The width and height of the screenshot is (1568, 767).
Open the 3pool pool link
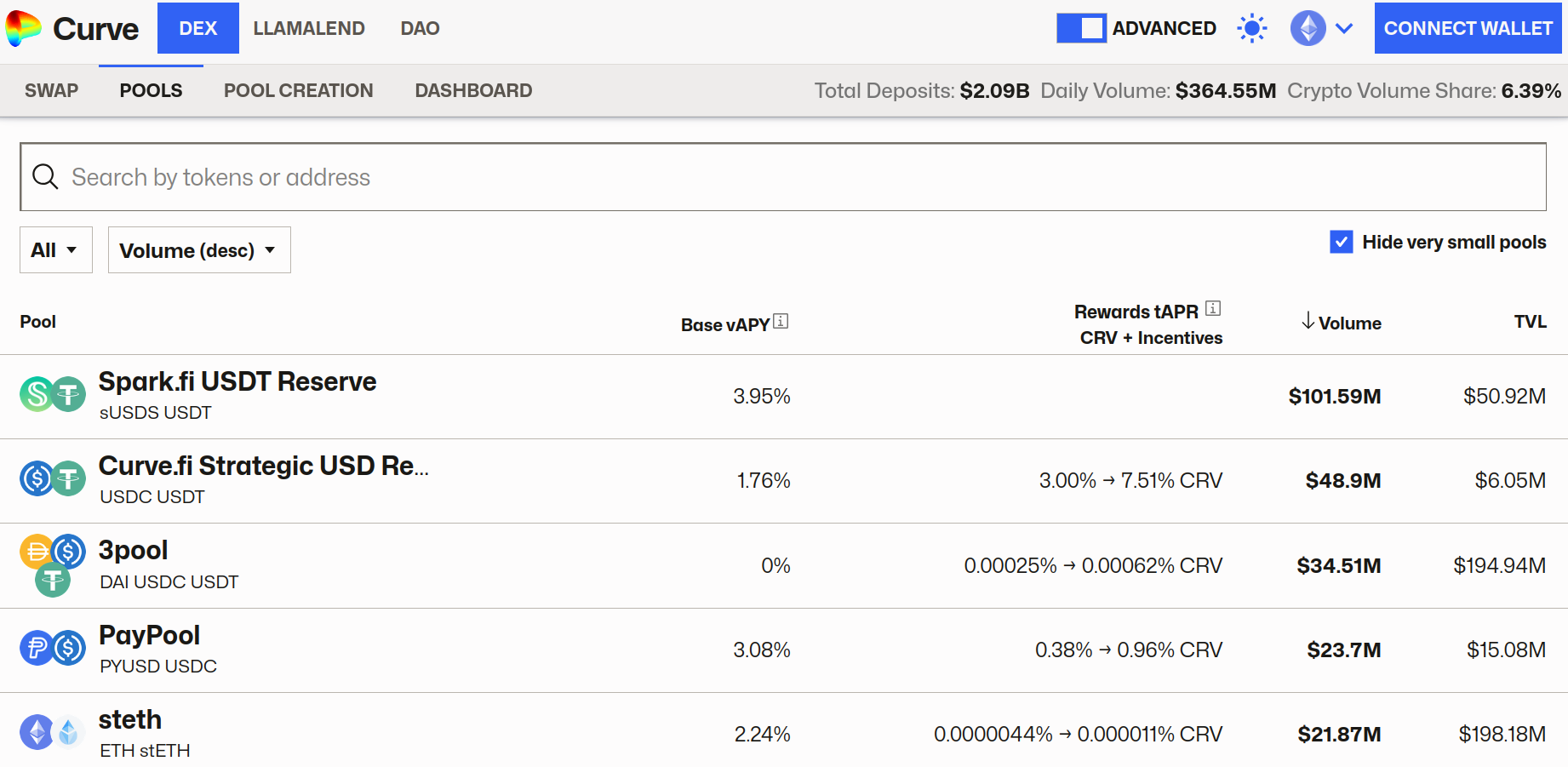134,551
